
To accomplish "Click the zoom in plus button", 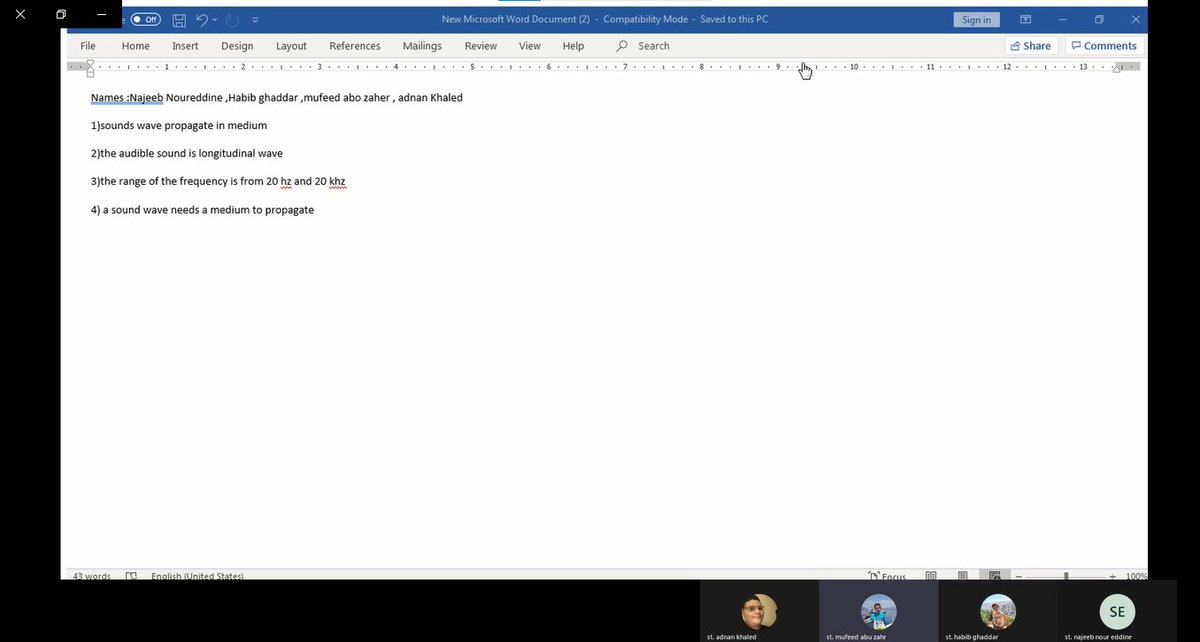I will point(1112,577).
